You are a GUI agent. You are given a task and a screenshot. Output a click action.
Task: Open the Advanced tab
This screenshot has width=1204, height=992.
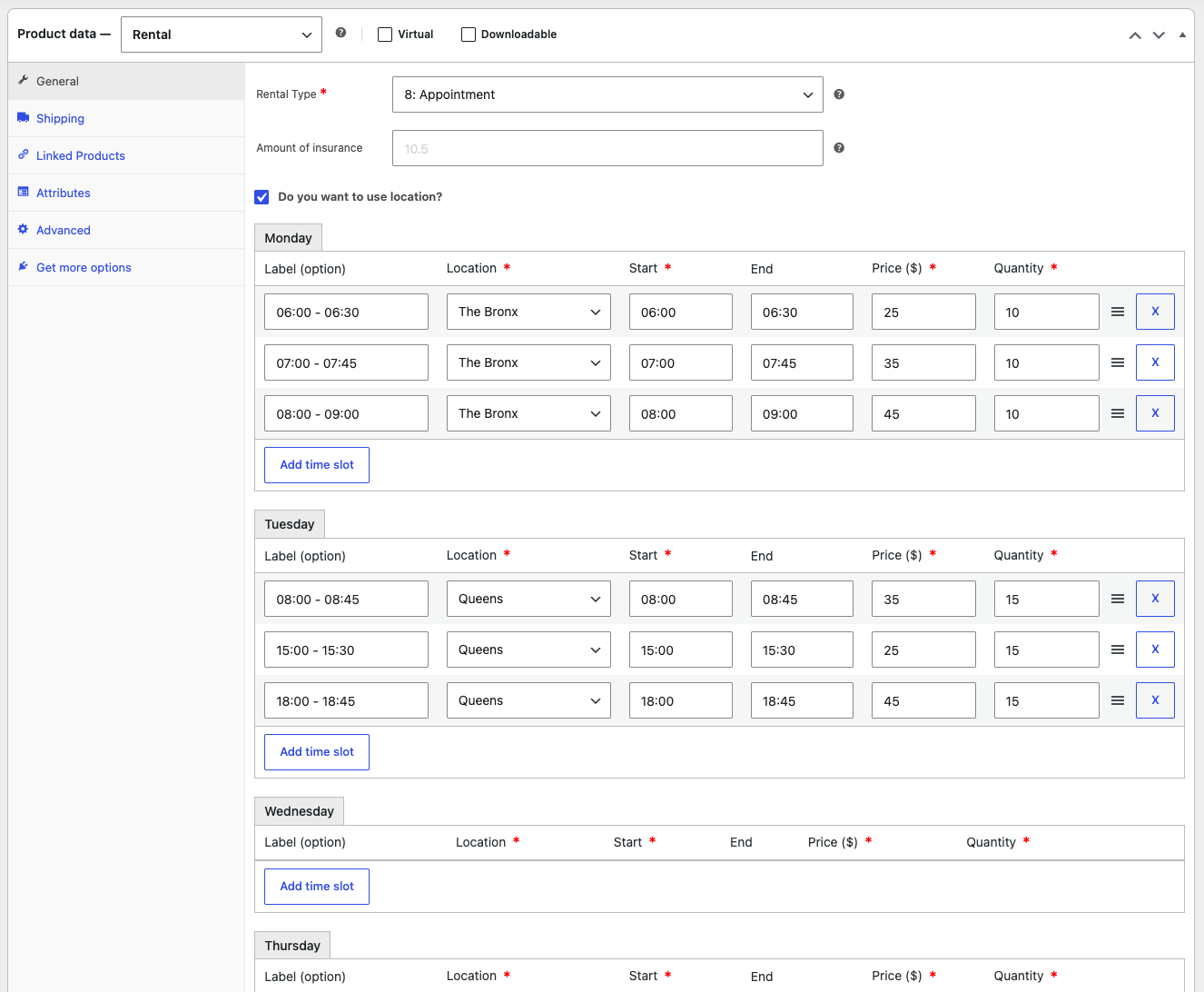(126, 230)
